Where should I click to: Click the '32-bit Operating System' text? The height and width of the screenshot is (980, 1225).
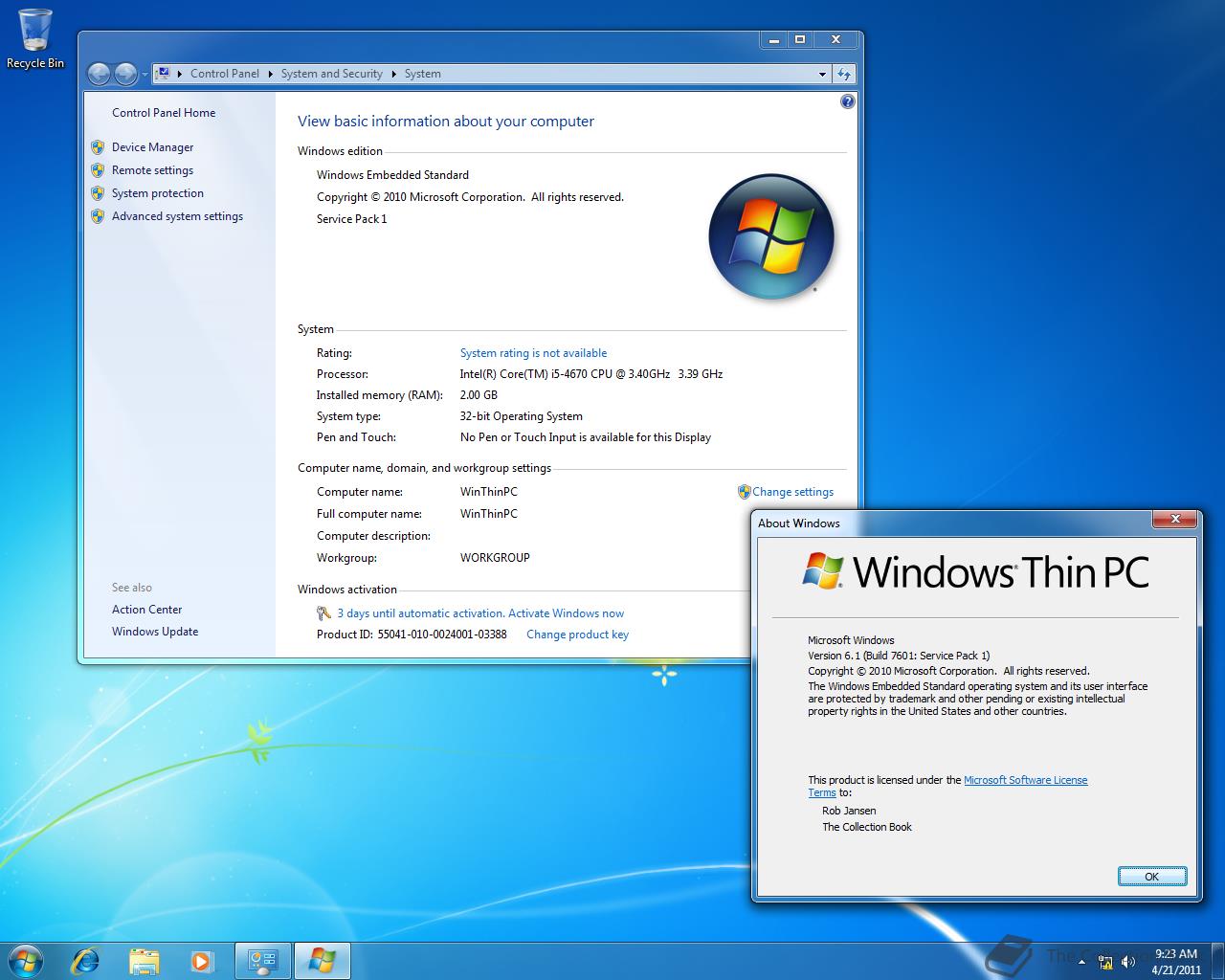tap(521, 415)
